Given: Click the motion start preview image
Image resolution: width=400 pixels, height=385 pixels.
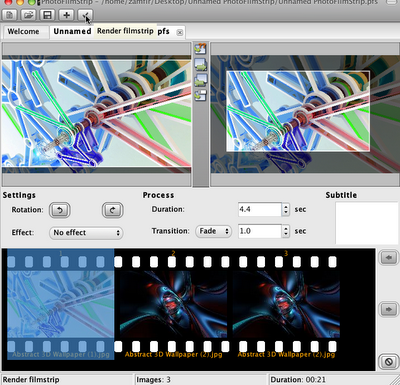Looking at the screenshot, I should tap(96, 113).
